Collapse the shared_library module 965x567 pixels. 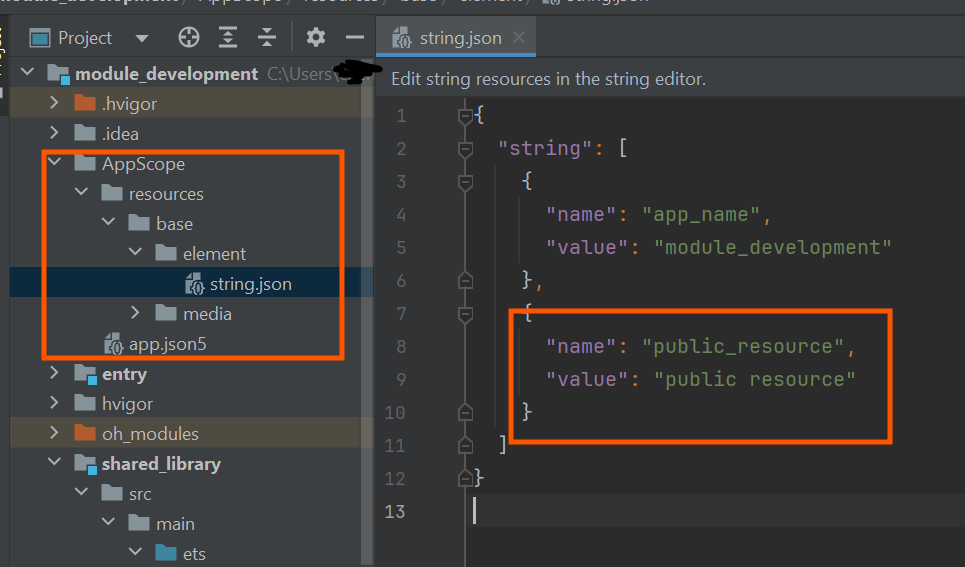(x=55, y=464)
